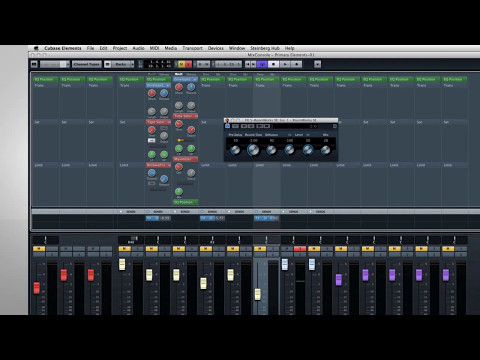
Task: Click the RoomWorks Reverb Time knob
Action: (x=253, y=150)
